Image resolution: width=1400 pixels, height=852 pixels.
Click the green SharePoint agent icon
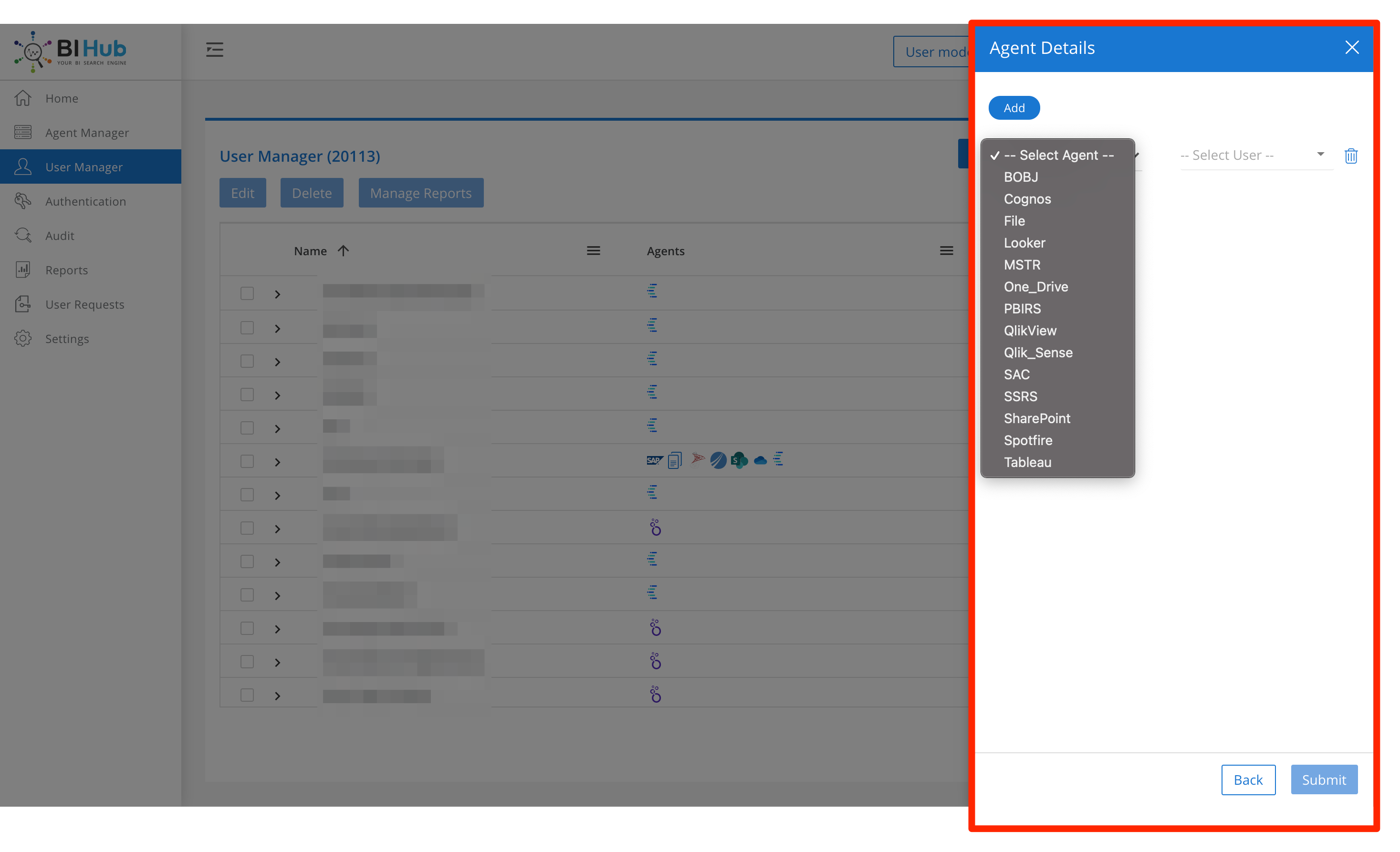[739, 460]
